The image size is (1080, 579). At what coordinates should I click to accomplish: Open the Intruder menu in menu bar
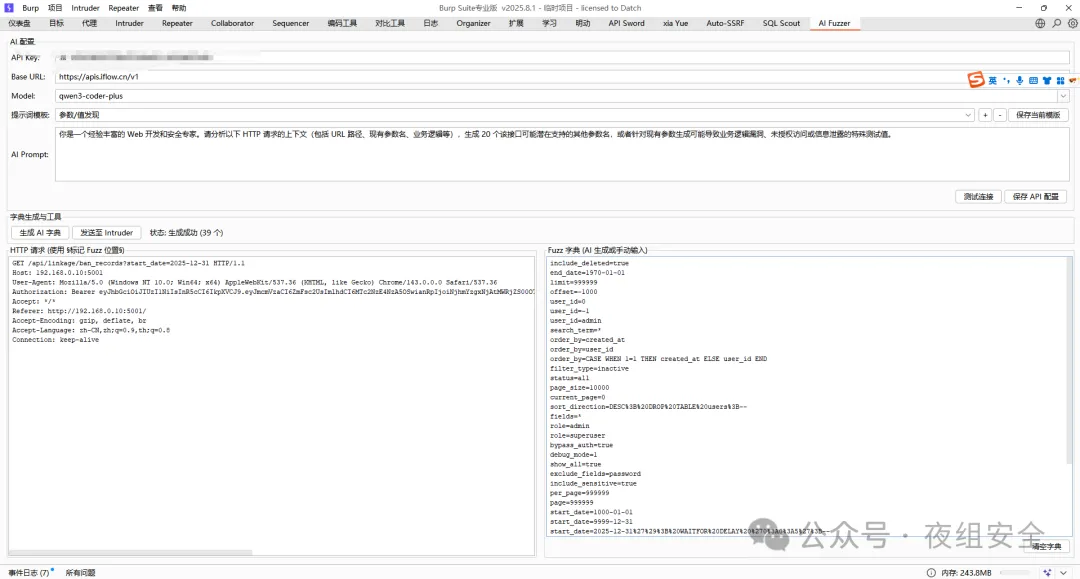(x=85, y=8)
